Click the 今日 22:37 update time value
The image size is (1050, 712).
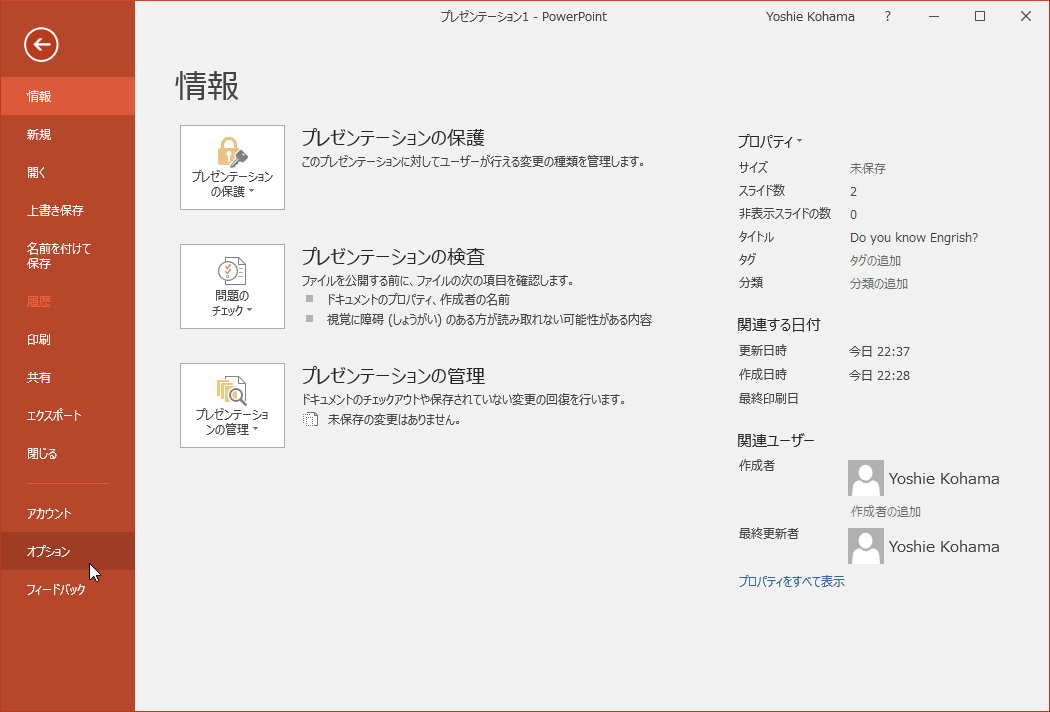pyautogui.click(x=879, y=352)
